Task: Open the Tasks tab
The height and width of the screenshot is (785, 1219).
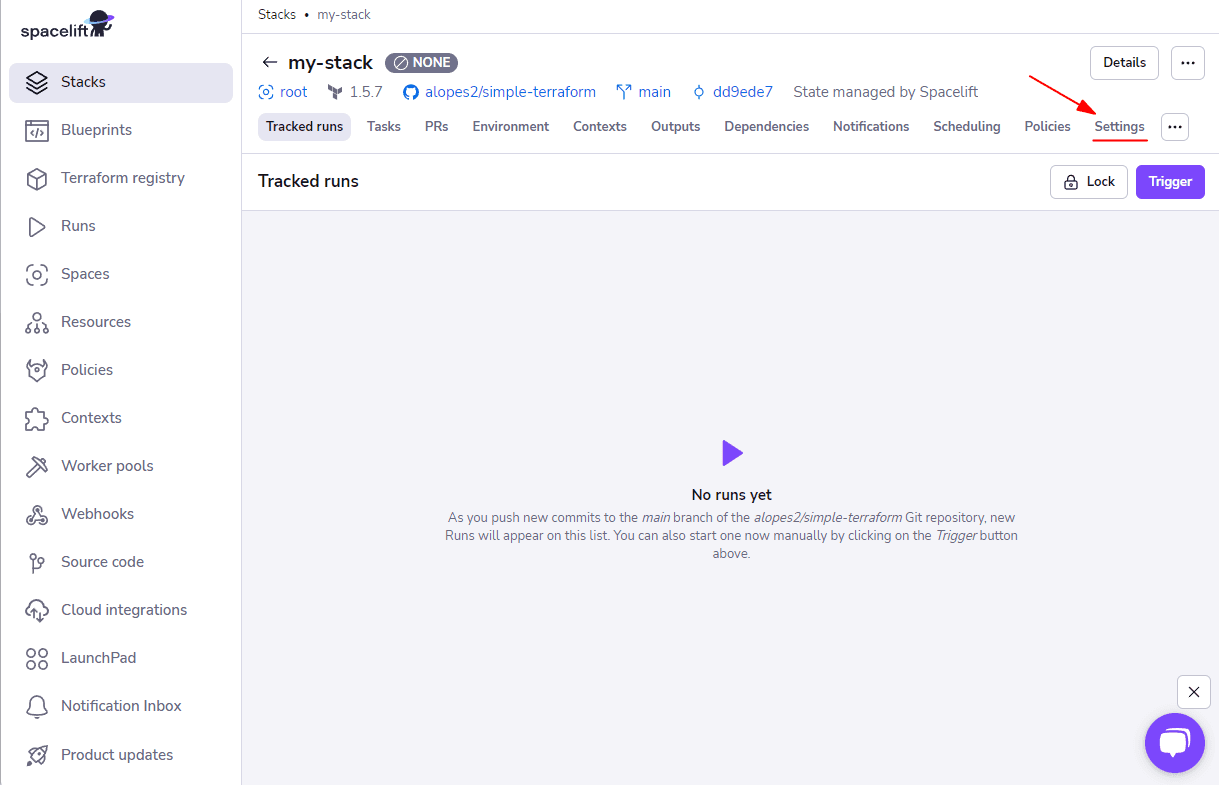Action: [x=384, y=127]
